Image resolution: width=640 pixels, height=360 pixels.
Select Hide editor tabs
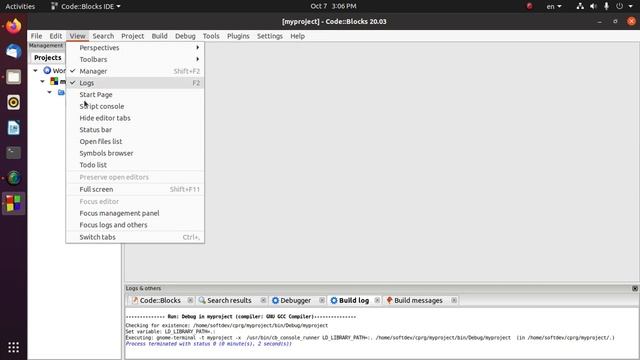(x=135, y=118)
